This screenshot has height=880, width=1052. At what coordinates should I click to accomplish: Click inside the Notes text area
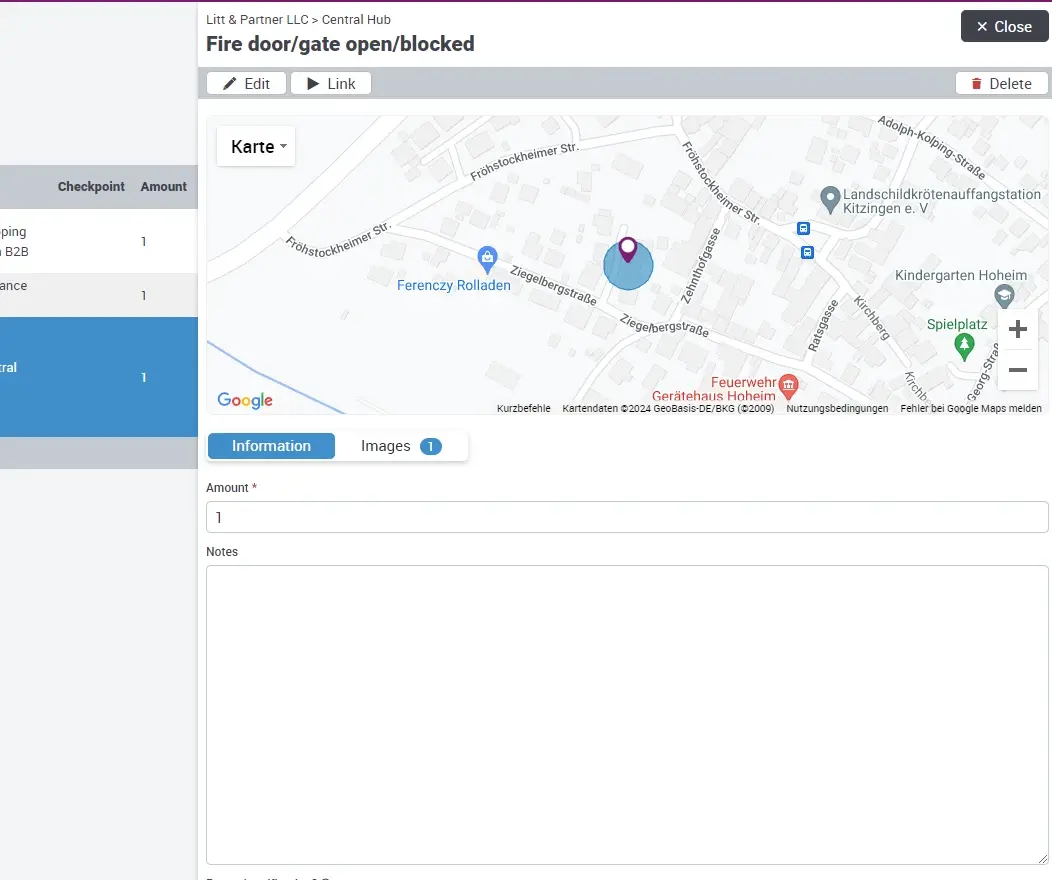[627, 714]
